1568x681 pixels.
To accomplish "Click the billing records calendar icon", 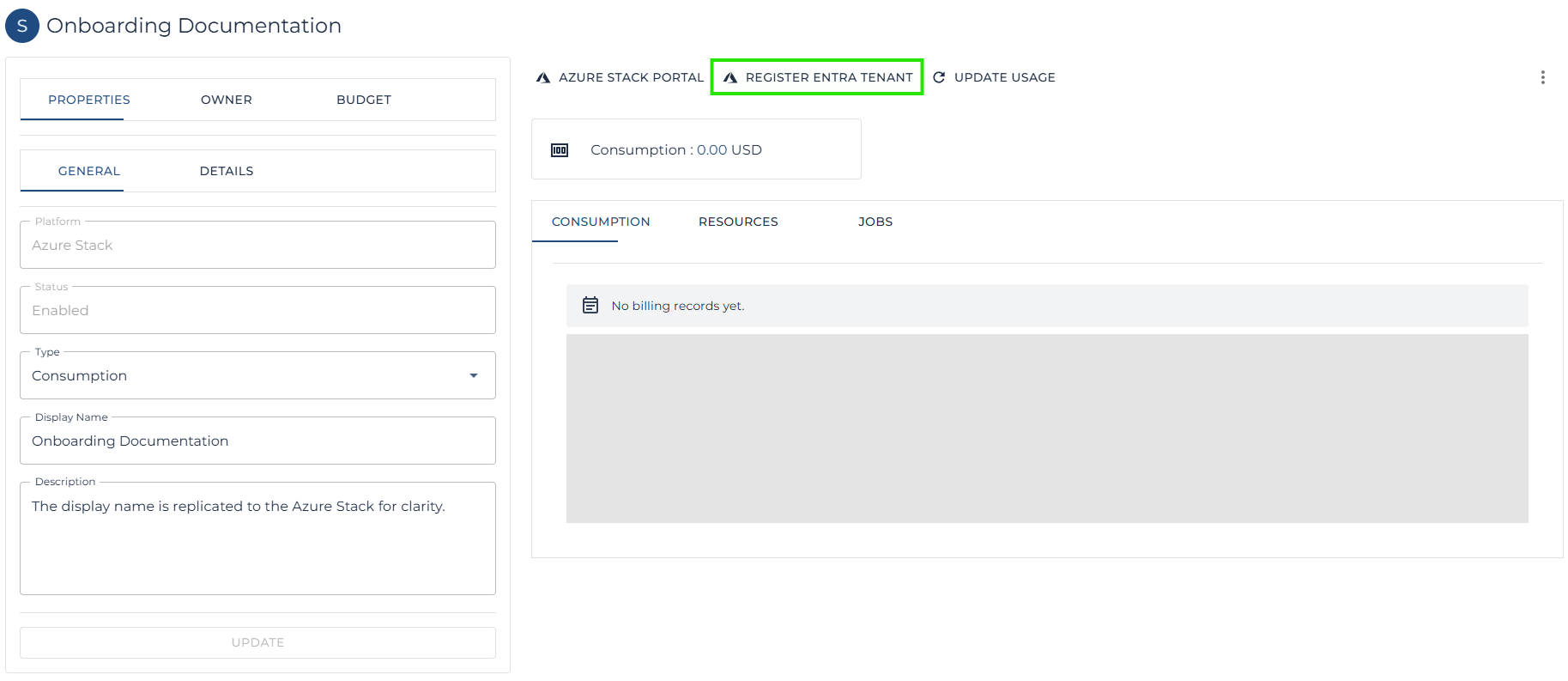I will coord(590,306).
